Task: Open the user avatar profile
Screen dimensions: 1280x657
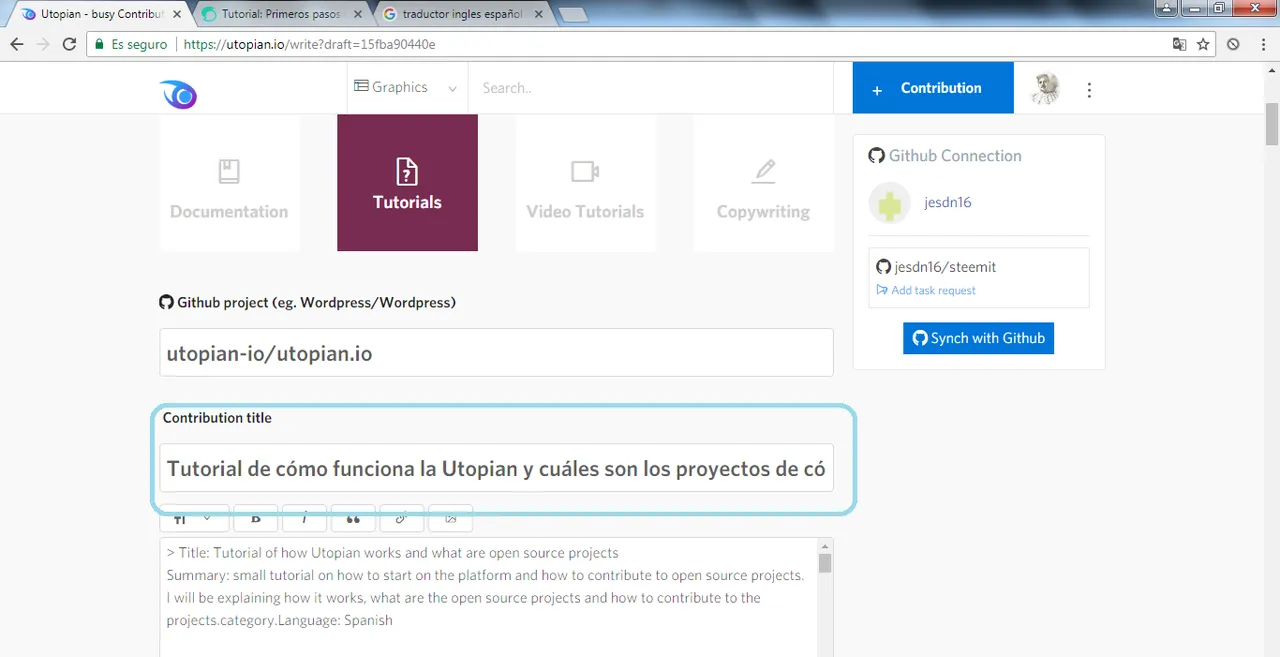Action: [x=1045, y=88]
